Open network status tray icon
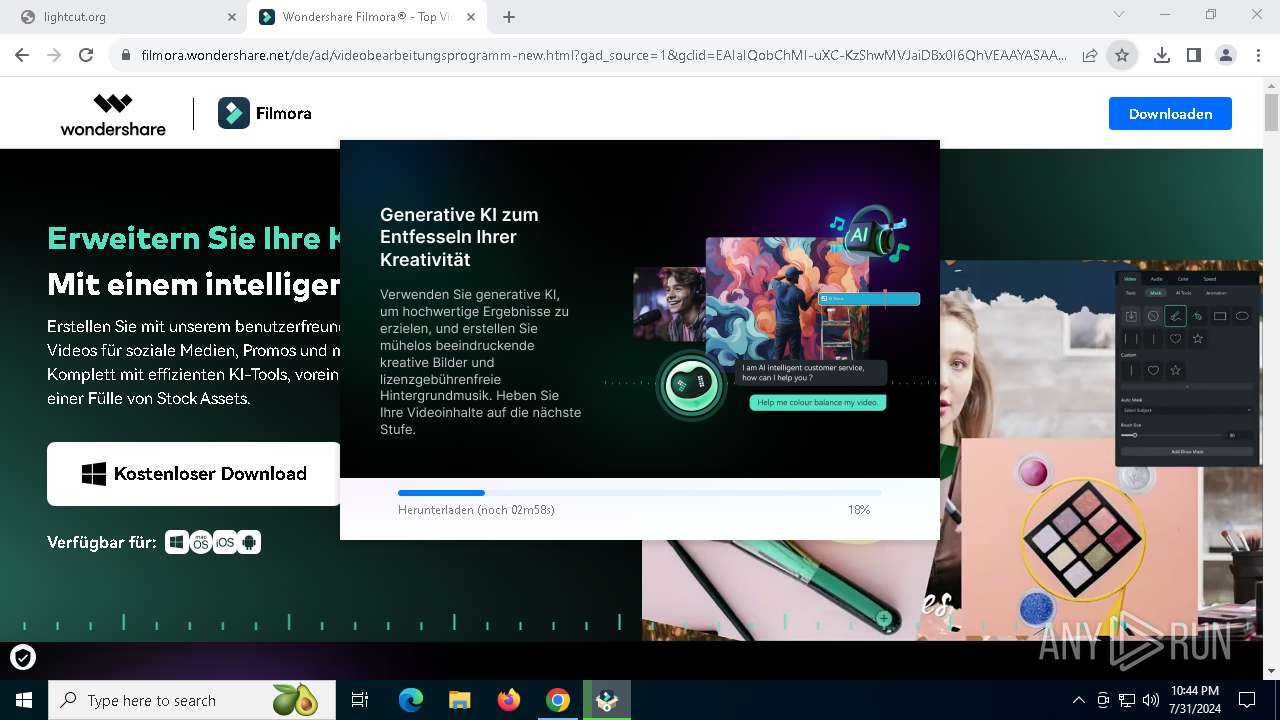 click(x=1127, y=700)
